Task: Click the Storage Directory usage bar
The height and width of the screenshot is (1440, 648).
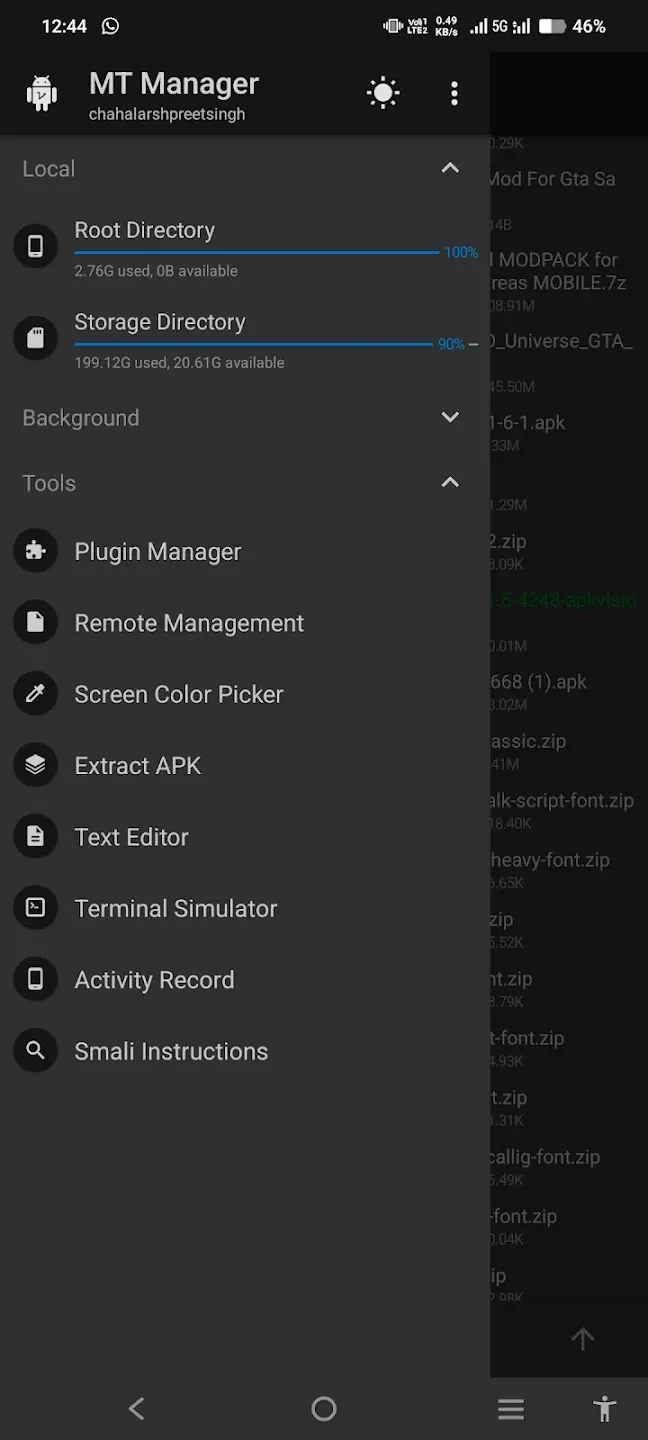Action: [255, 344]
